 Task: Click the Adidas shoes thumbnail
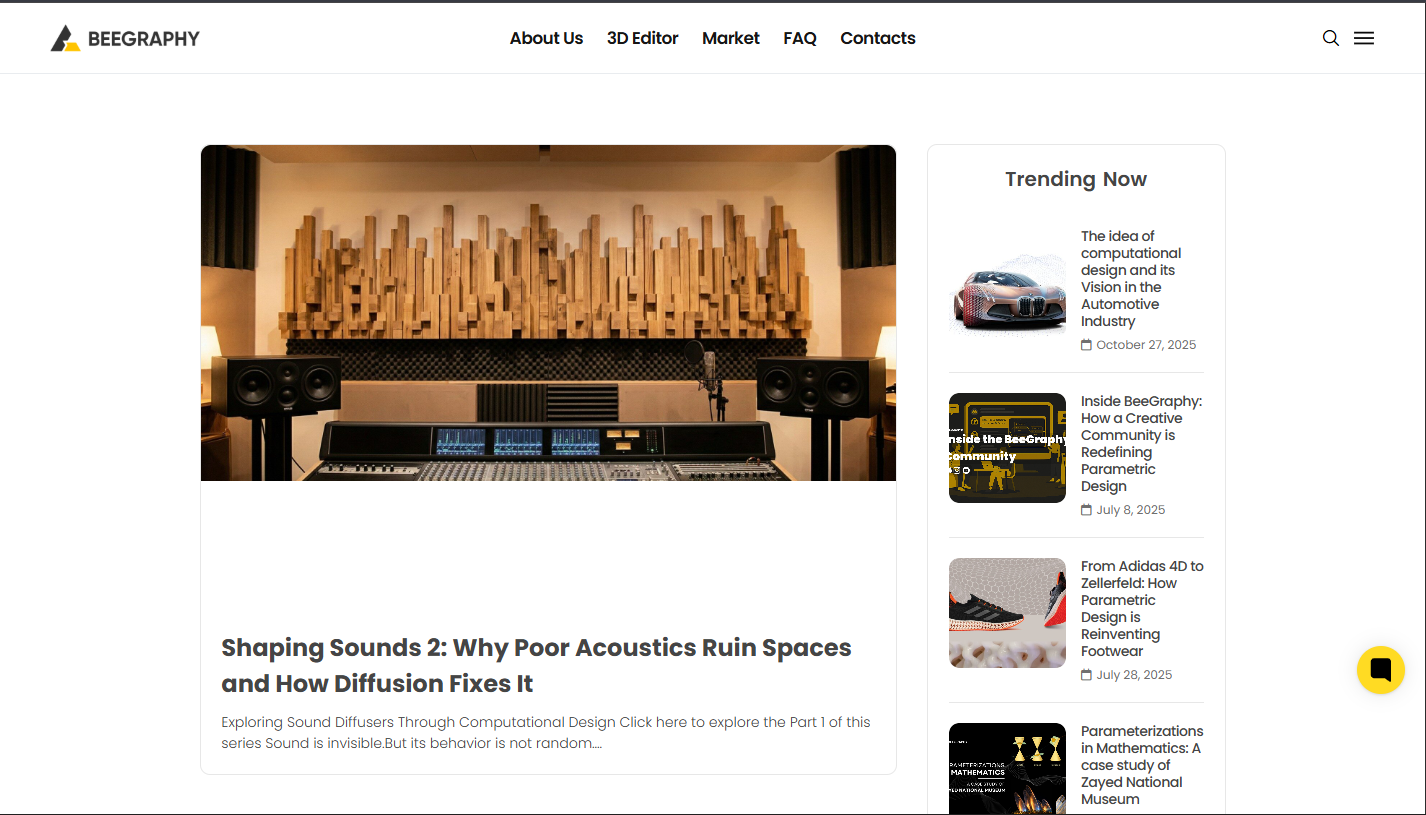(1007, 613)
